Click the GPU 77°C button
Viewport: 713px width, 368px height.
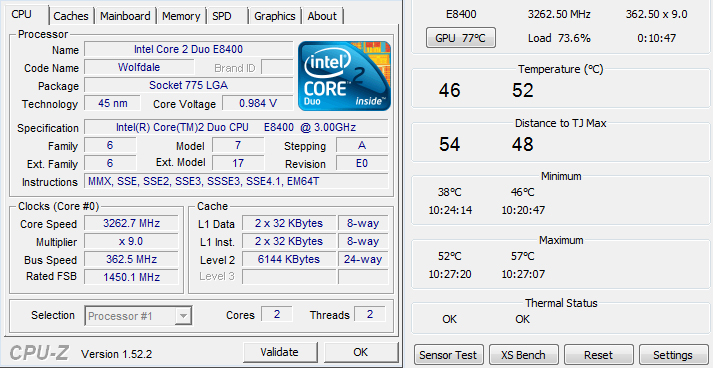click(x=461, y=38)
